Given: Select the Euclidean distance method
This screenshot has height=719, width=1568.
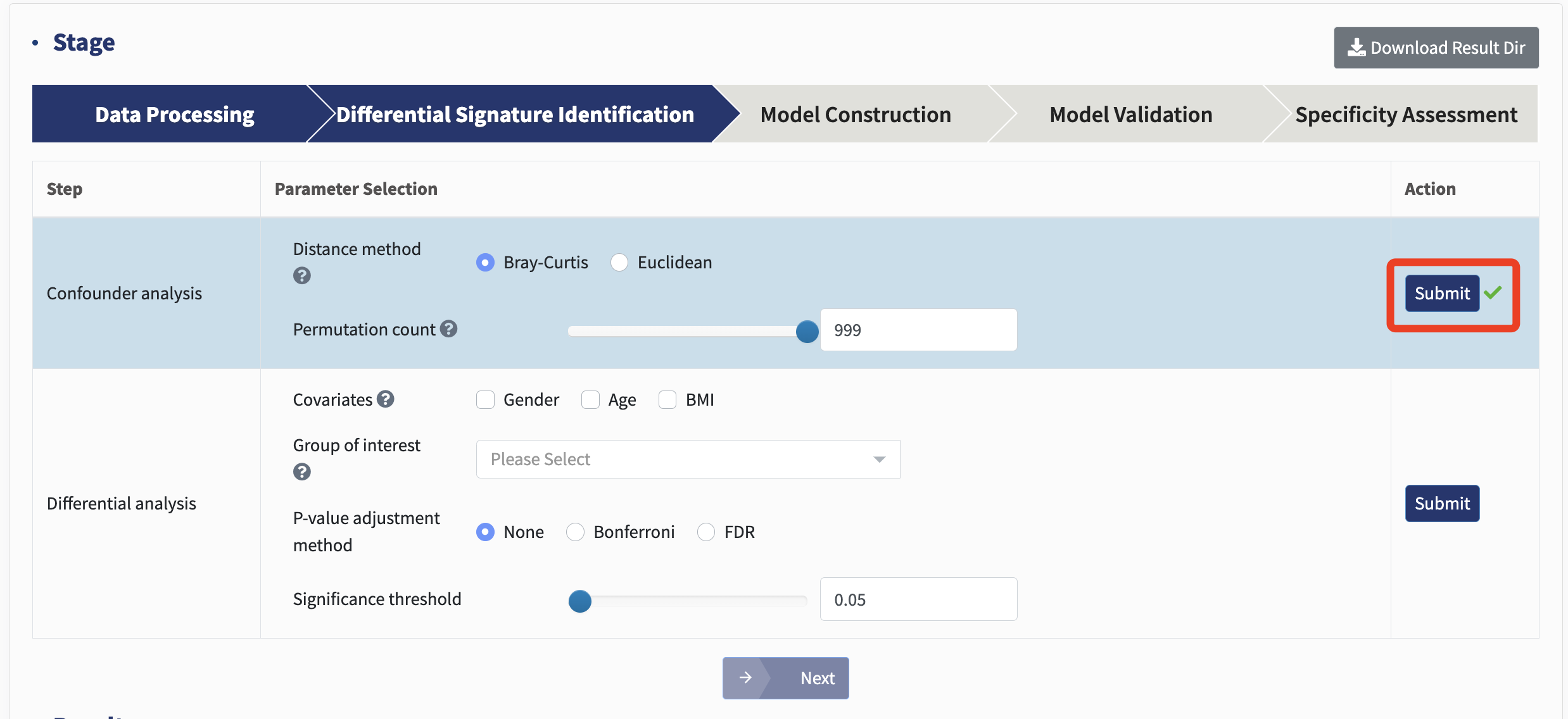Looking at the screenshot, I should [x=619, y=262].
